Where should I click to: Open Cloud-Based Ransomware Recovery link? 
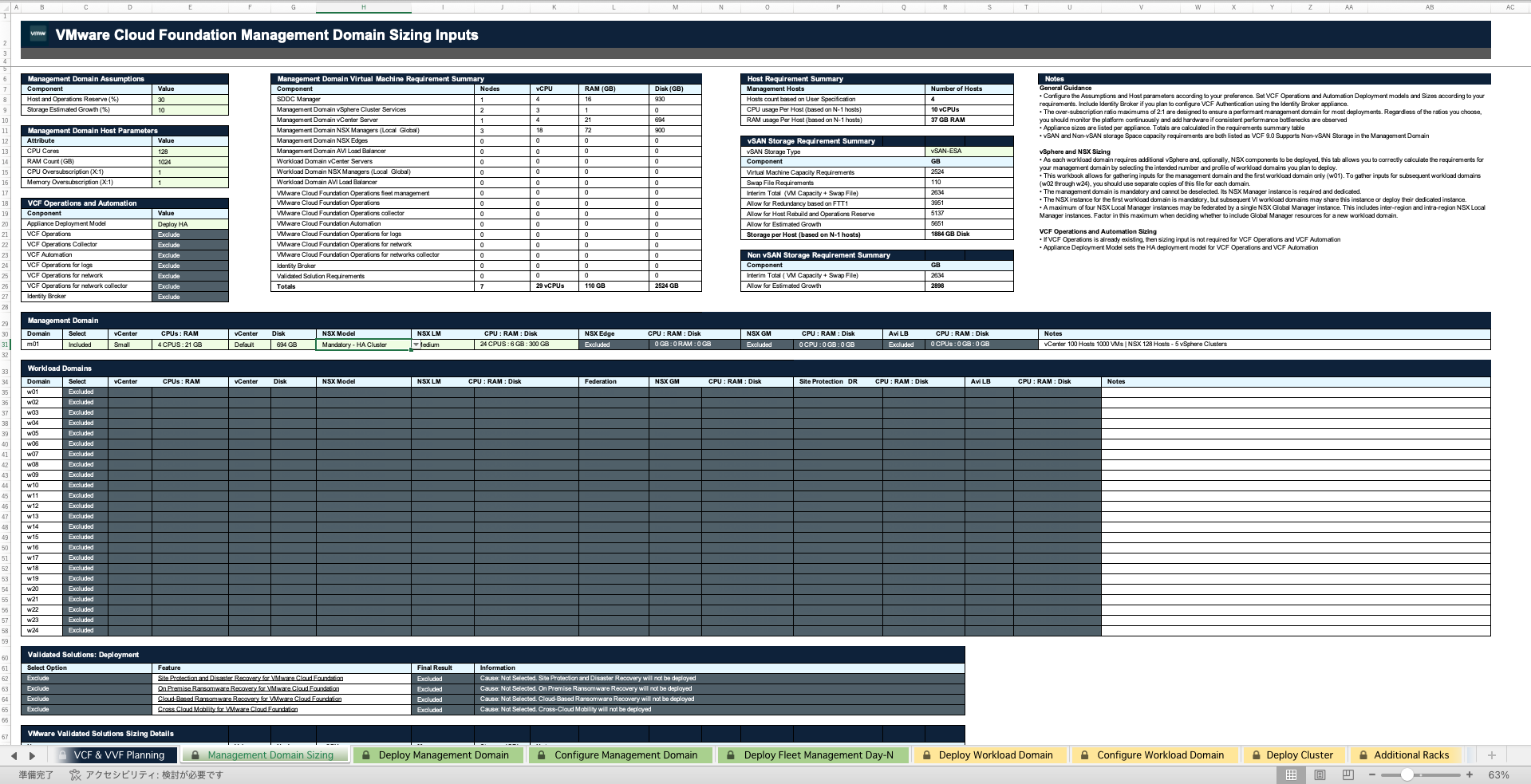[250, 699]
